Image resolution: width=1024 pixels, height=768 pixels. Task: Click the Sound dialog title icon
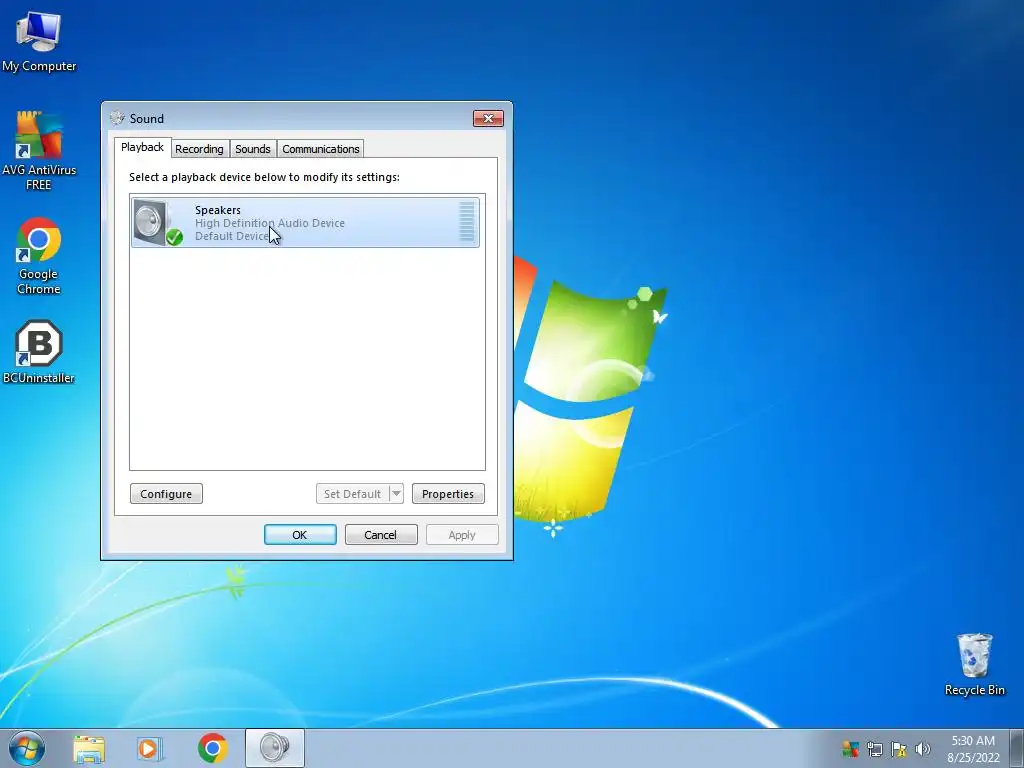pos(118,118)
